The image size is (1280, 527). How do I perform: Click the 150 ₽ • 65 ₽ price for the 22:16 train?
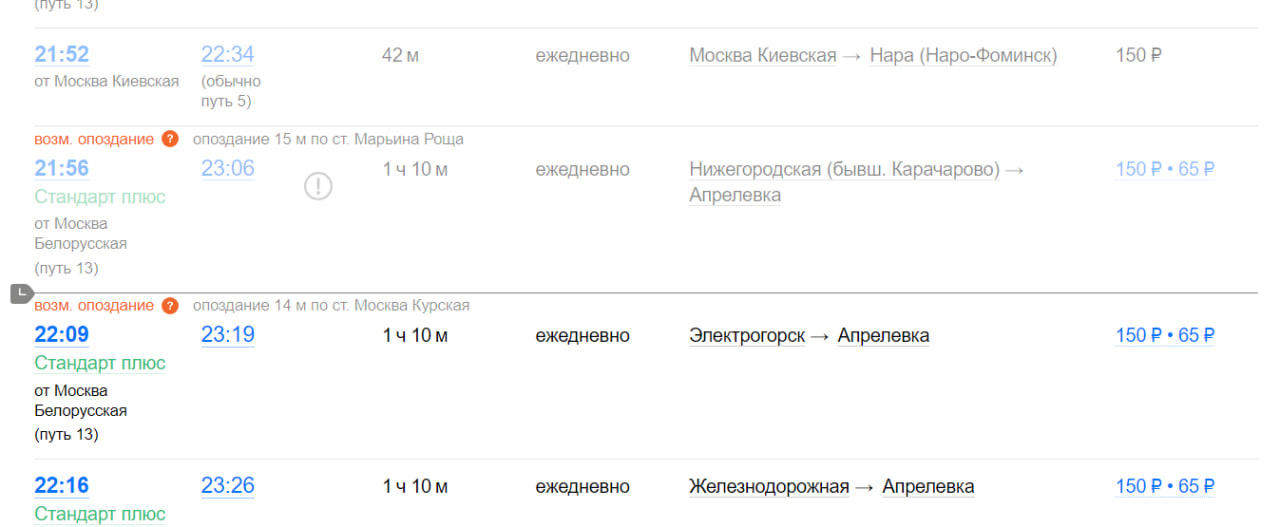pyautogui.click(x=1165, y=486)
